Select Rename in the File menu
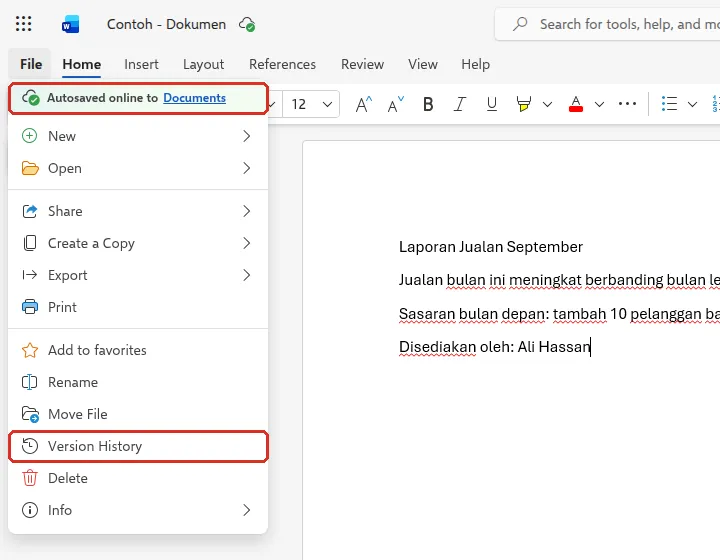 tap(138, 382)
